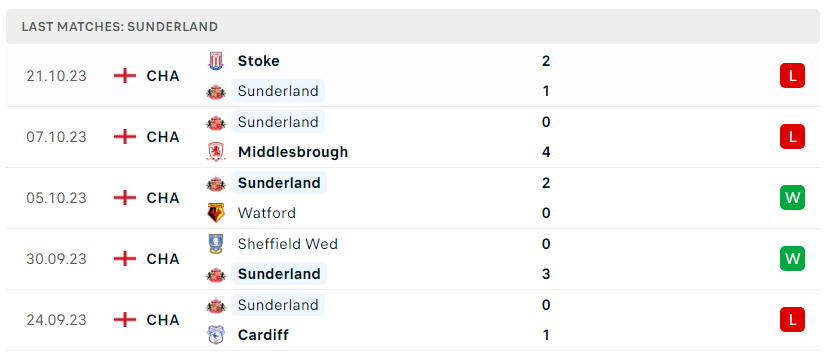Click the Sheffield Wed club crest icon
Image resolution: width=826 pixels, height=361 pixels.
215,244
